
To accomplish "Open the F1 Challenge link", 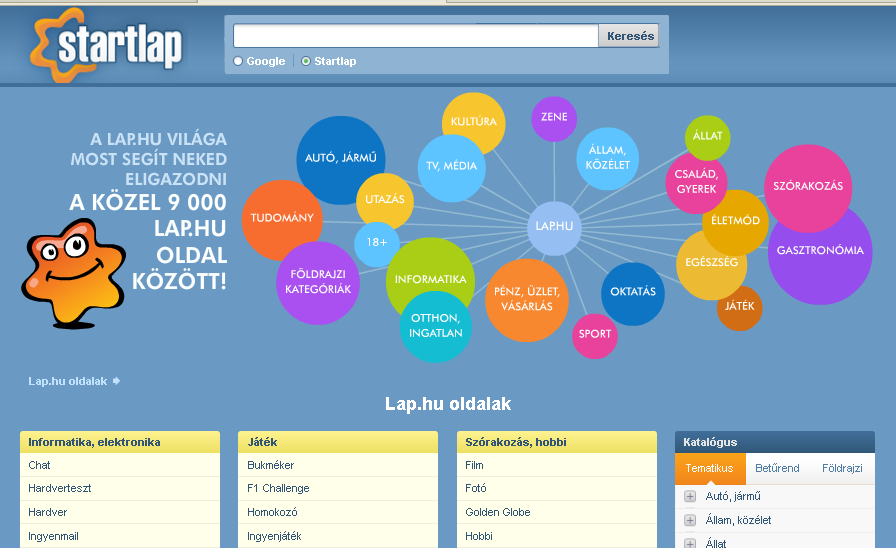I will 278,488.
